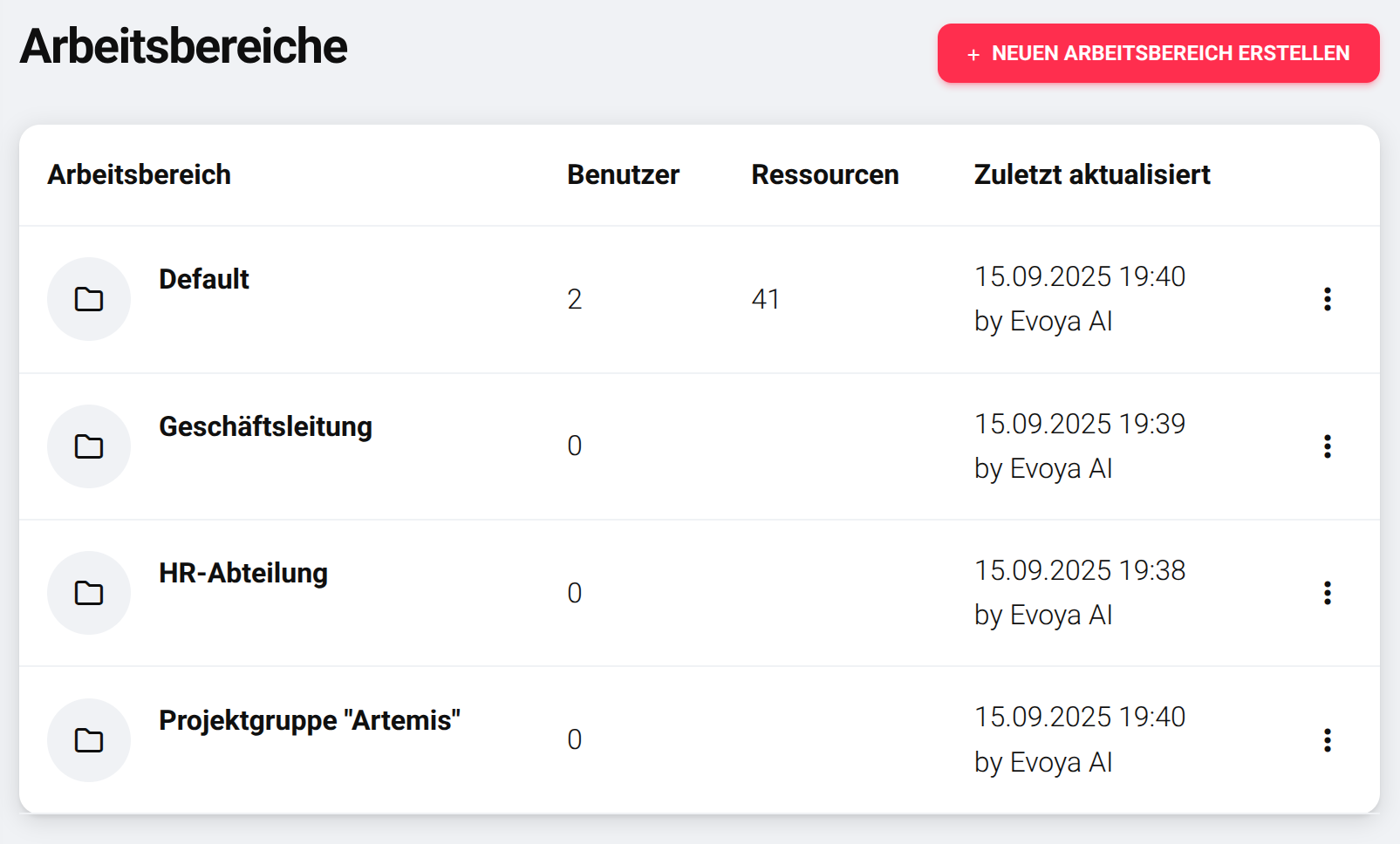The height and width of the screenshot is (844, 1400).
Task: Click NEUEN ARBEITSBEREICH ERSTELLEN
Action: tap(1158, 54)
